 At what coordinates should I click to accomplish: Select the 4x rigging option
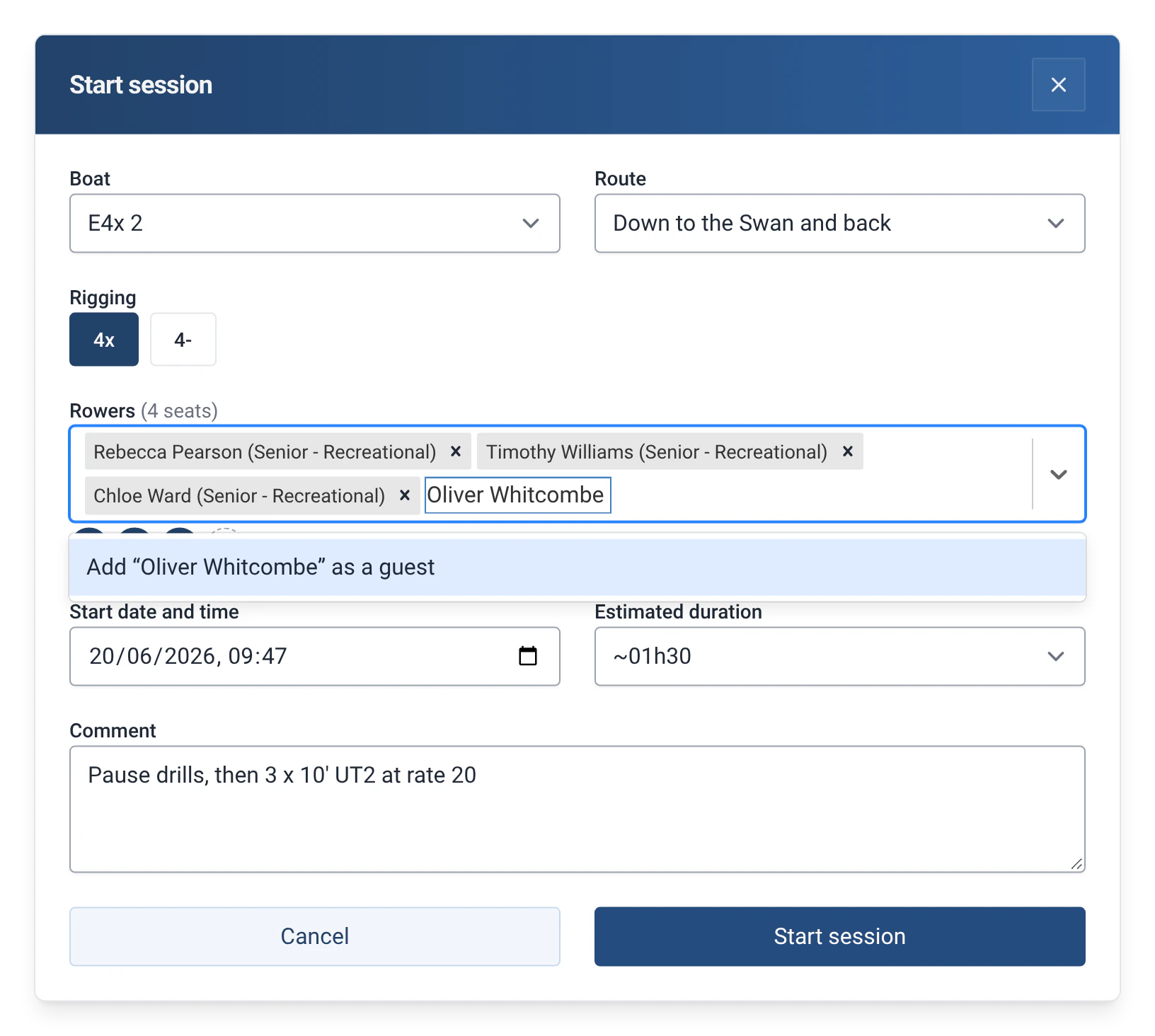(104, 340)
